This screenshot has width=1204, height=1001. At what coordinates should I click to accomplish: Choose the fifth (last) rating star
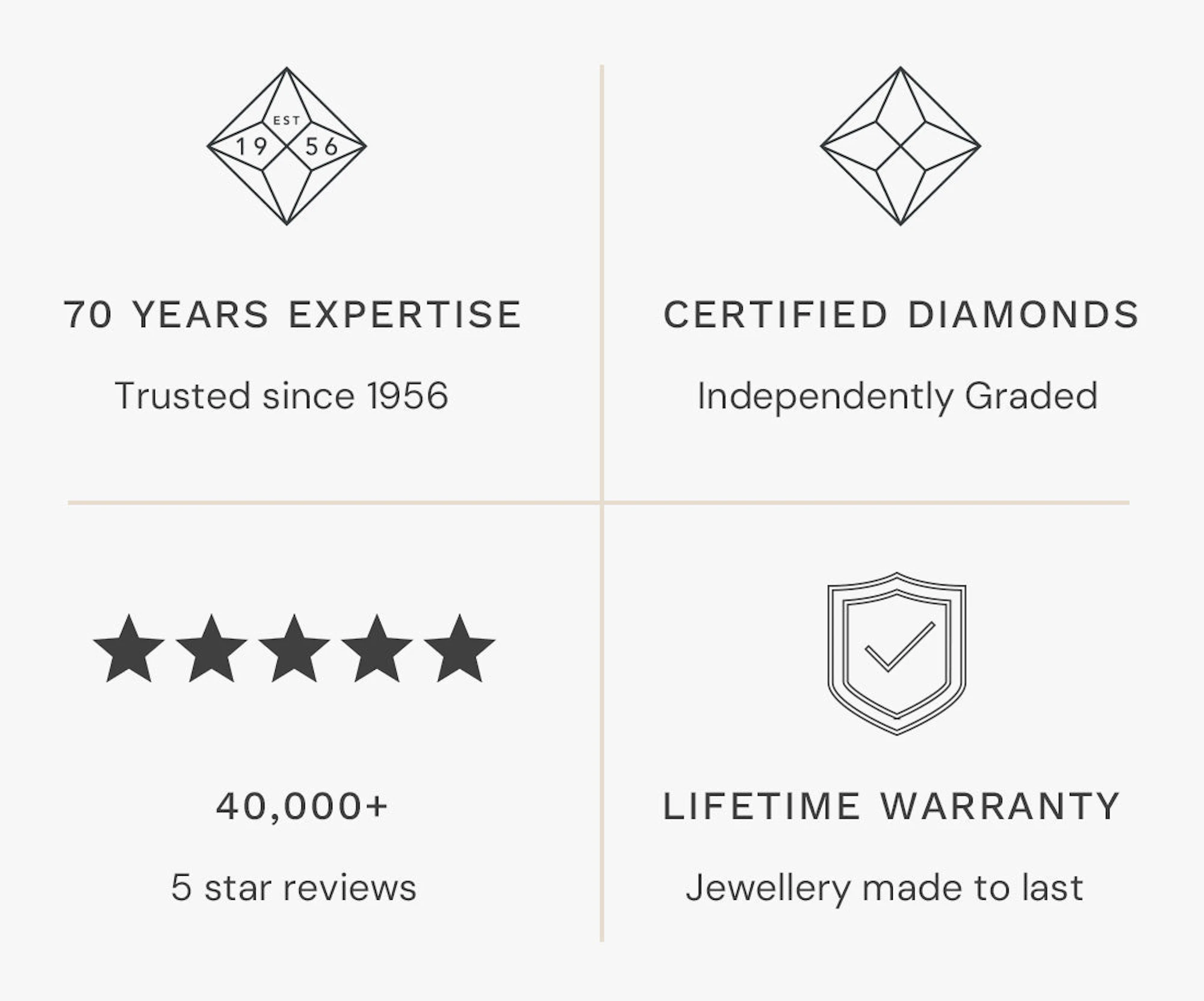(x=459, y=650)
